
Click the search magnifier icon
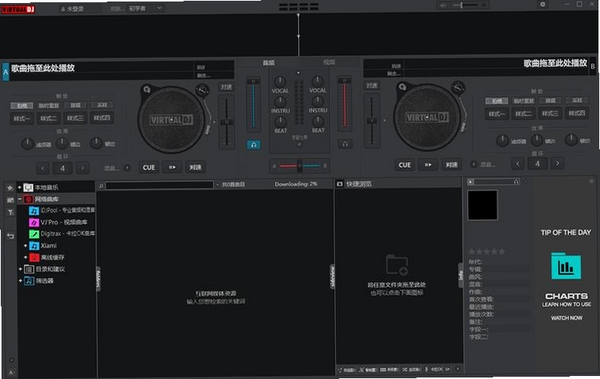(x=101, y=186)
